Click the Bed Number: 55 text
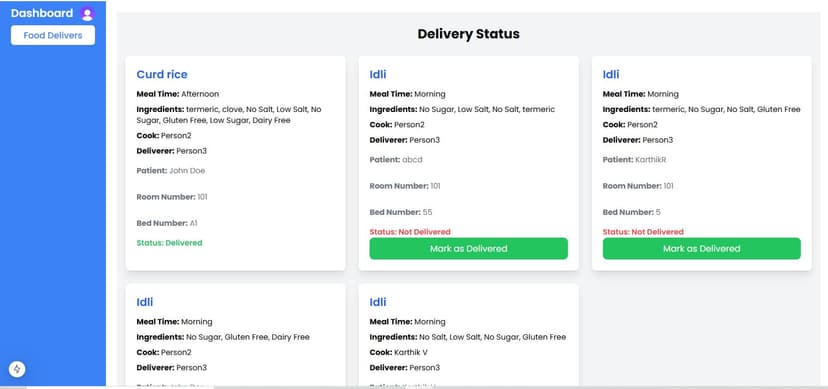This screenshot has width=828, height=389. (x=401, y=212)
